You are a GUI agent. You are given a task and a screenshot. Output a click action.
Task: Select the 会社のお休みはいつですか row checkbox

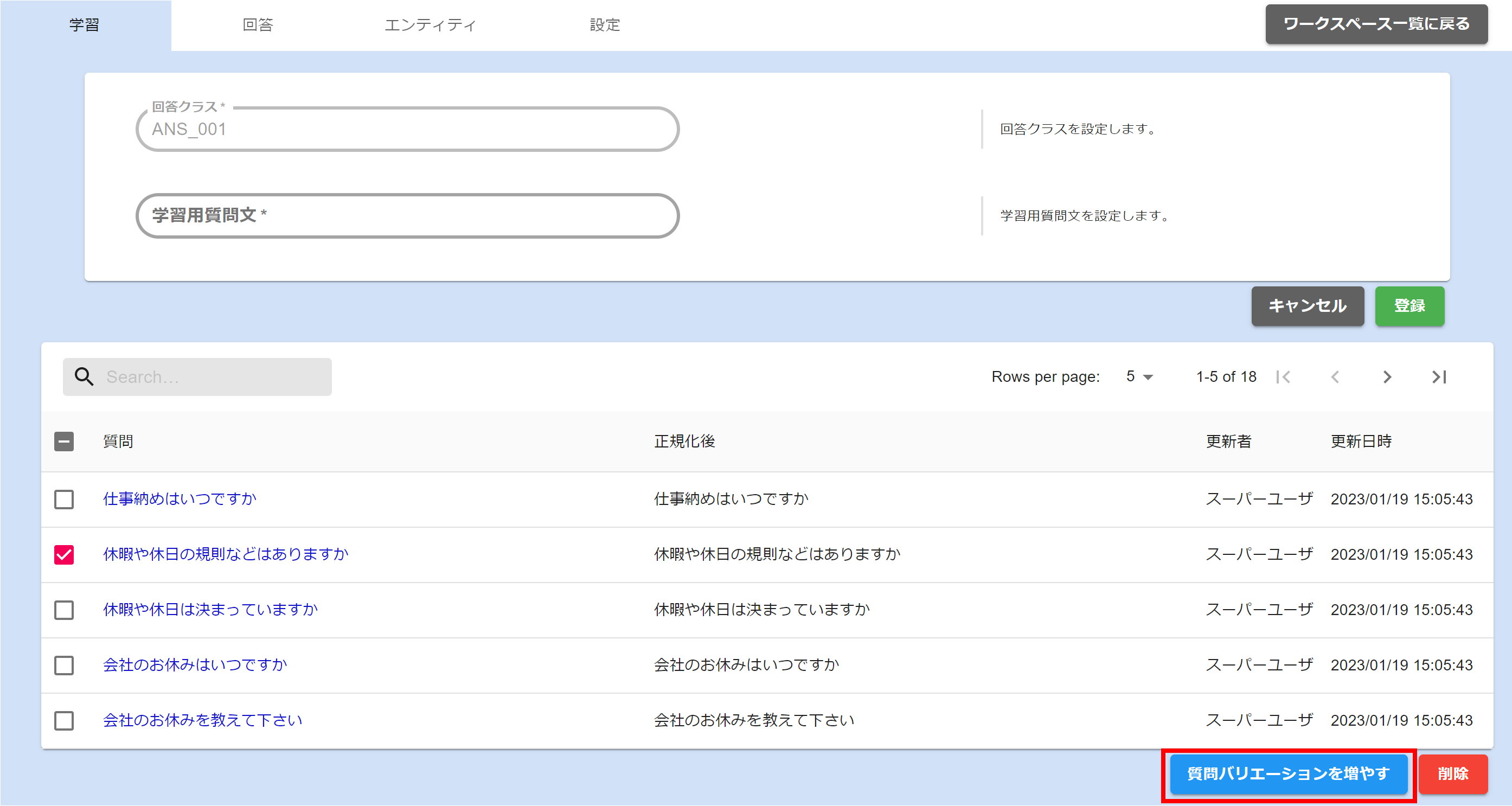coord(64,665)
